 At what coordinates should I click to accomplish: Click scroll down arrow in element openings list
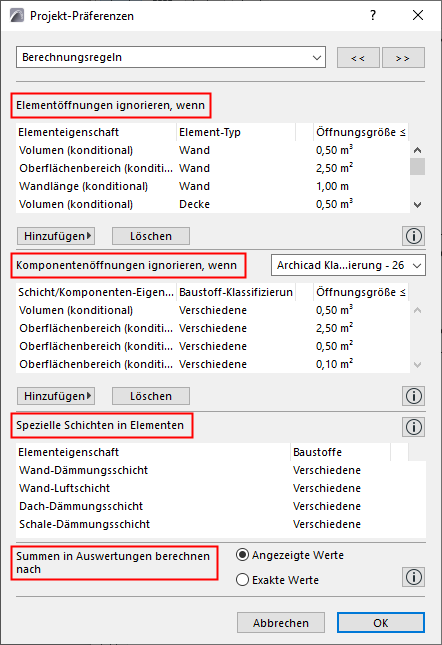[x=417, y=204]
